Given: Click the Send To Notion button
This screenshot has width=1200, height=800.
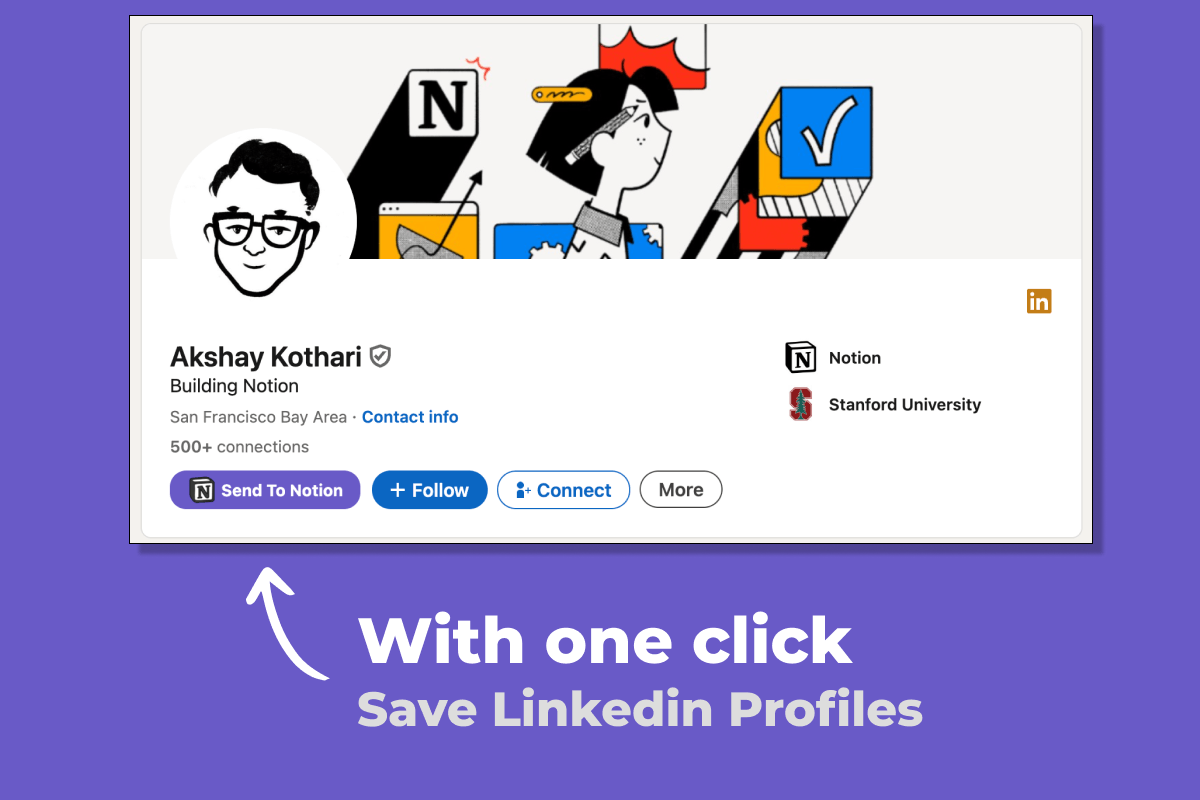Looking at the screenshot, I should pyautogui.click(x=265, y=490).
